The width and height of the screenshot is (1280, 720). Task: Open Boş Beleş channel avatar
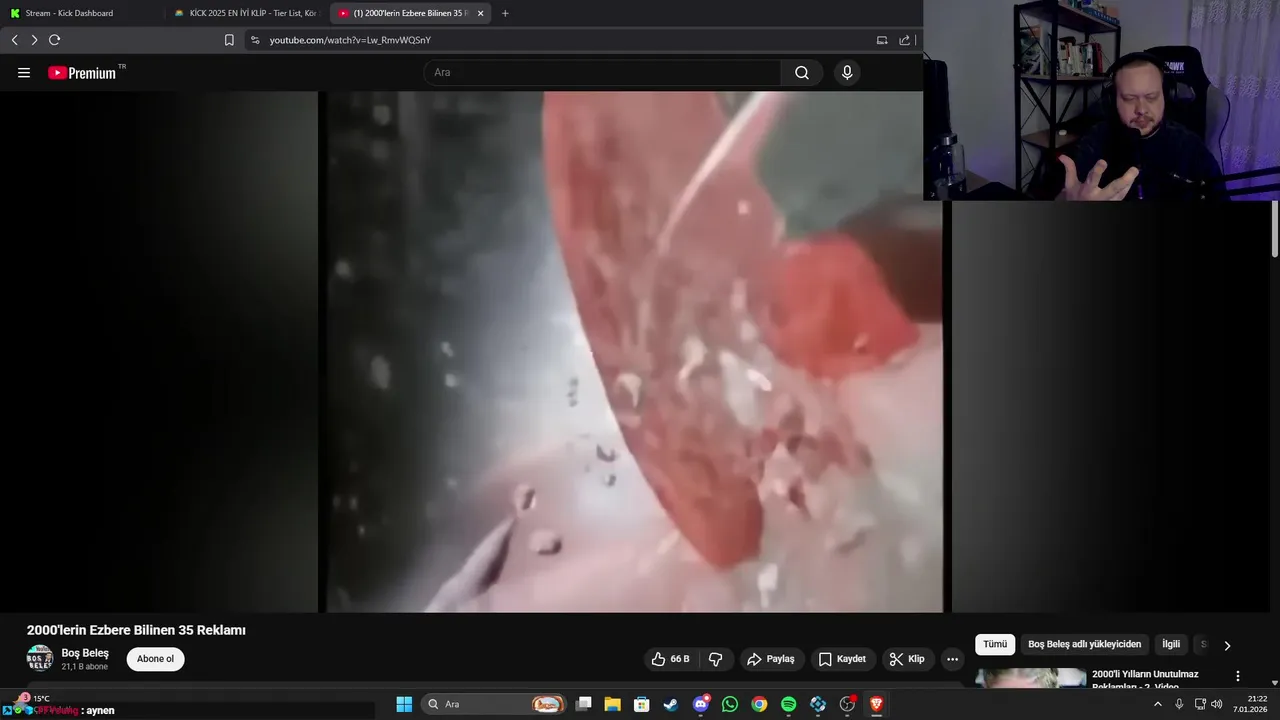pos(40,658)
